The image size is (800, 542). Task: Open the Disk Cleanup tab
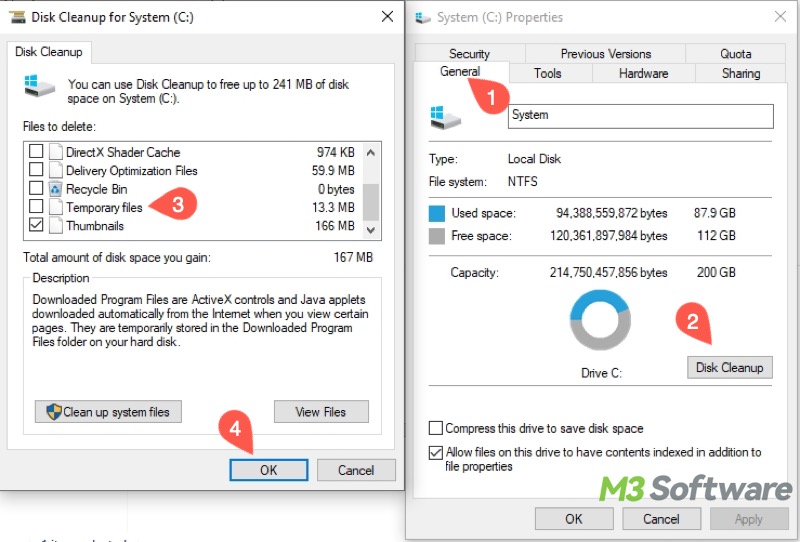(x=49, y=52)
